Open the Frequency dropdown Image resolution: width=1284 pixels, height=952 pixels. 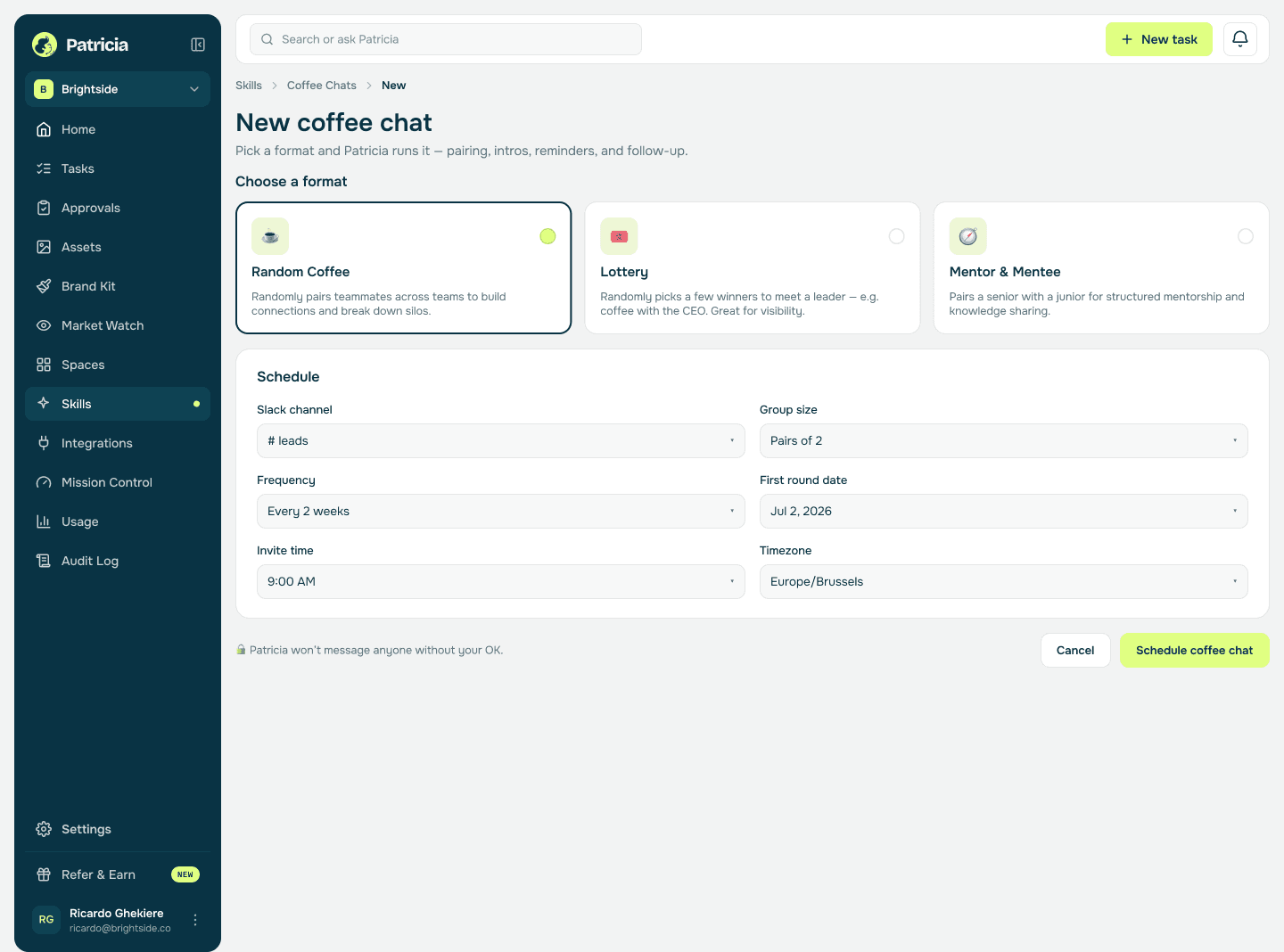pyautogui.click(x=500, y=511)
